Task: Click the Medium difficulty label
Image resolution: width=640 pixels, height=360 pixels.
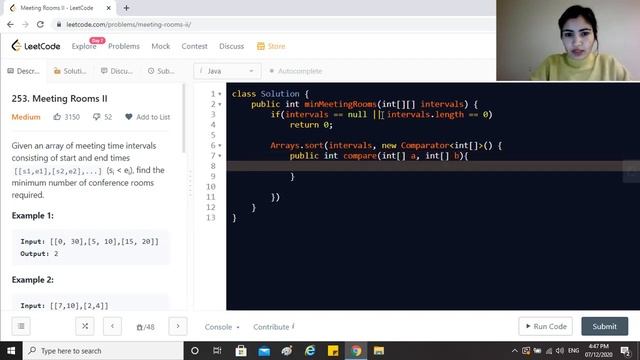Action: point(26,117)
